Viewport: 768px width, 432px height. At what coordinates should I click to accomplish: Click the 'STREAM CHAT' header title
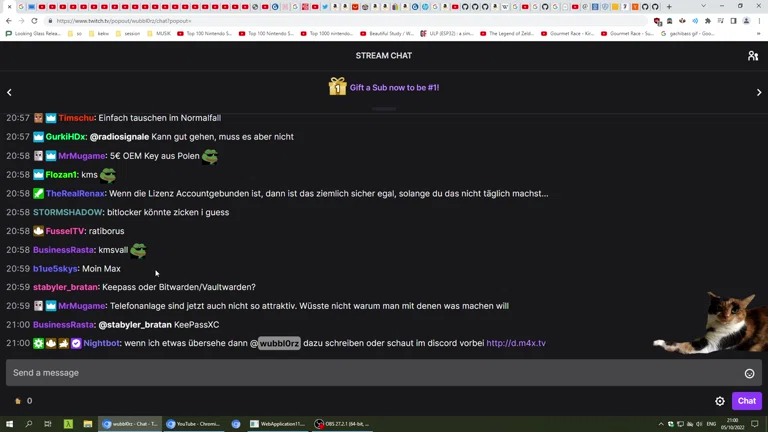(384, 55)
